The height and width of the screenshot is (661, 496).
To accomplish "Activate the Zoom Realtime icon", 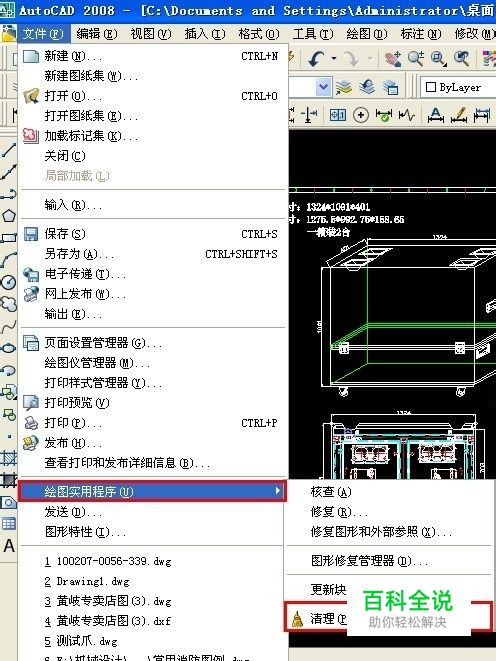I will 416,59.
